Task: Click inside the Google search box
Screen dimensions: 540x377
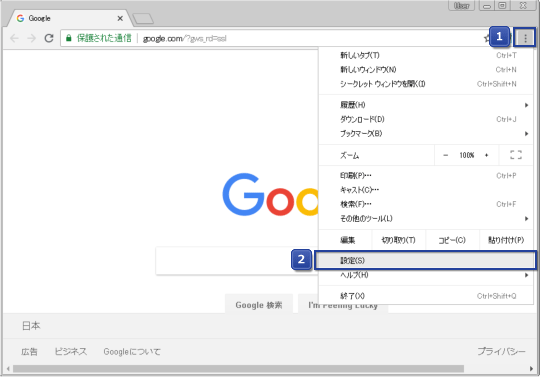Action: [237, 261]
